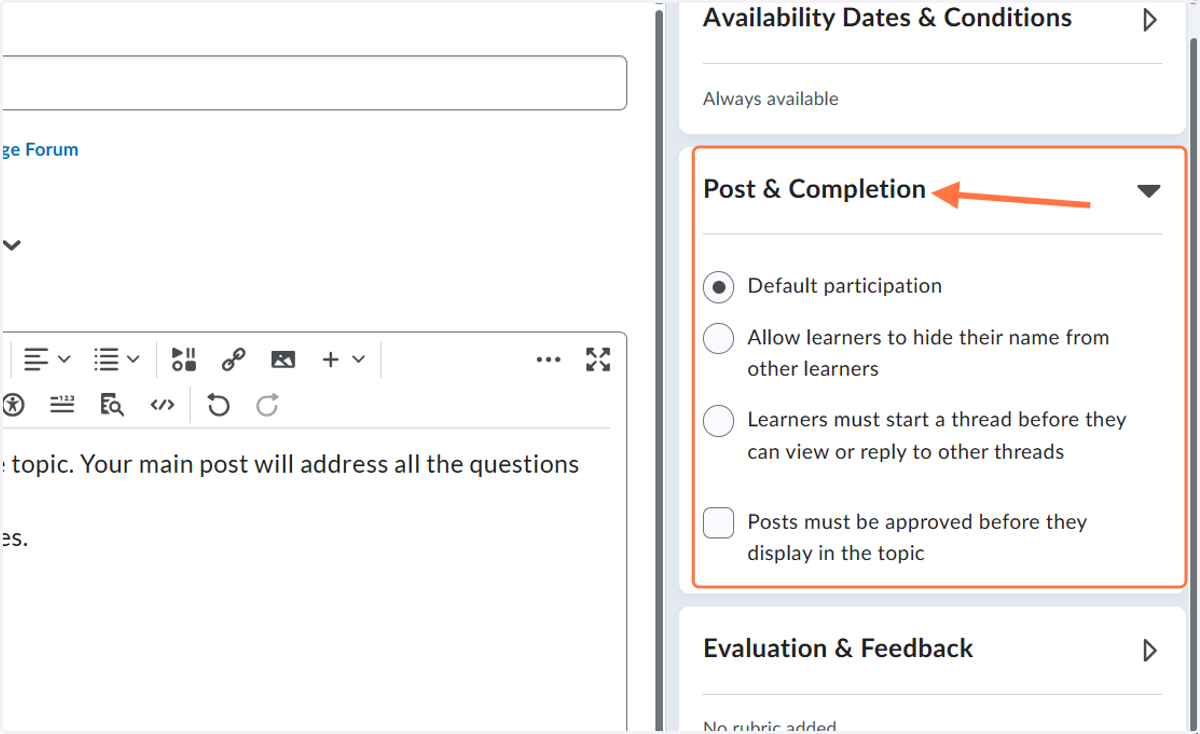The image size is (1200, 734).
Task: Click the Undo arrow
Action: click(218, 405)
